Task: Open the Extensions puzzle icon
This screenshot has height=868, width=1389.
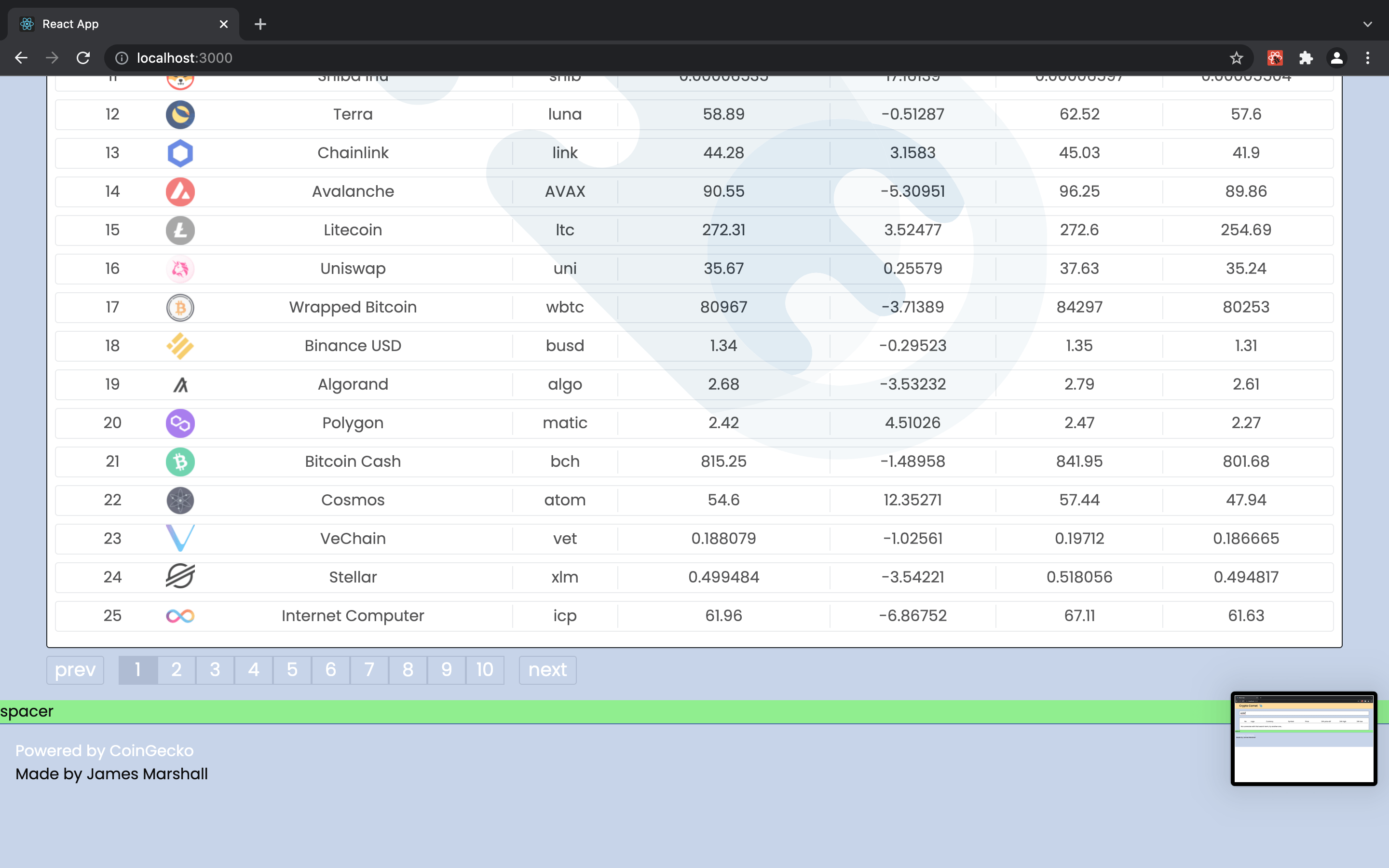Action: tap(1306, 58)
